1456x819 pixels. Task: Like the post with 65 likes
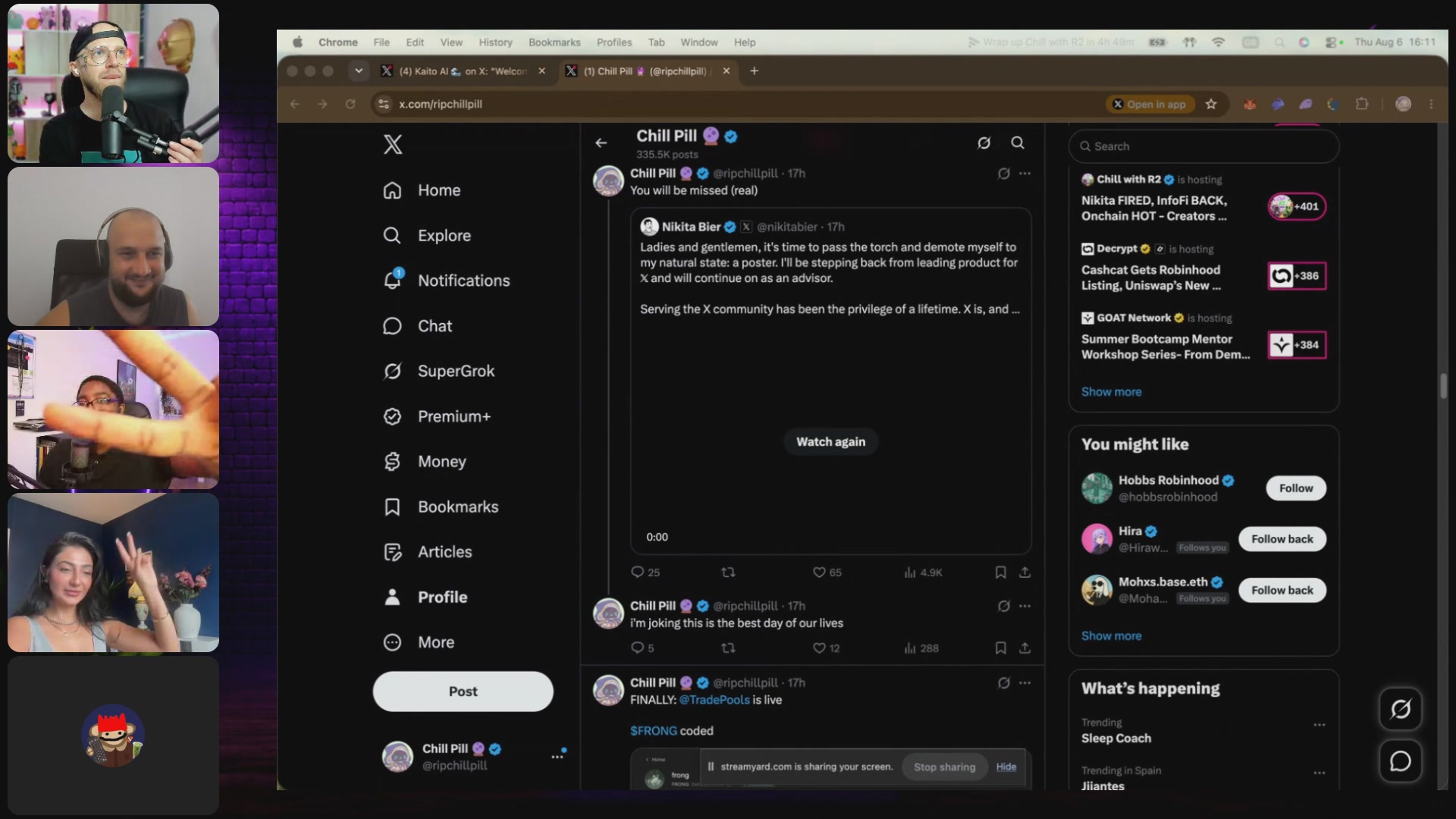[x=827, y=573]
